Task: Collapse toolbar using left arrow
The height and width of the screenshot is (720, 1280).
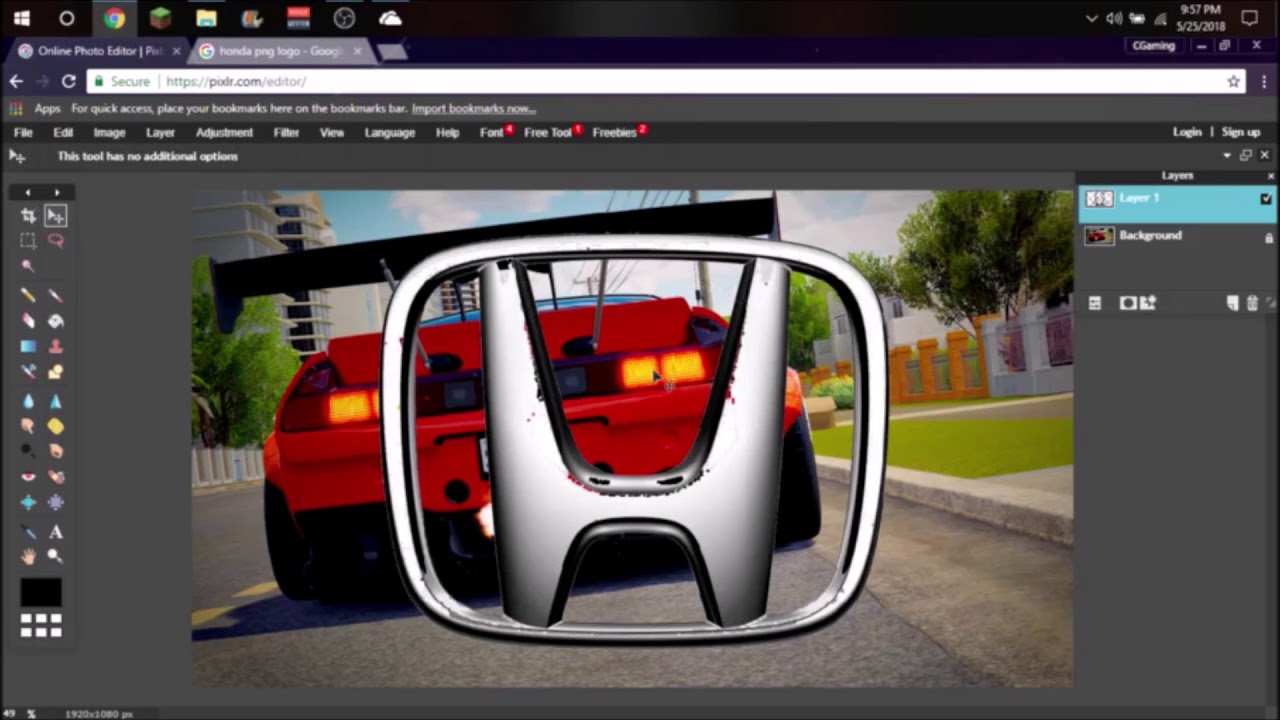Action: pyautogui.click(x=28, y=192)
